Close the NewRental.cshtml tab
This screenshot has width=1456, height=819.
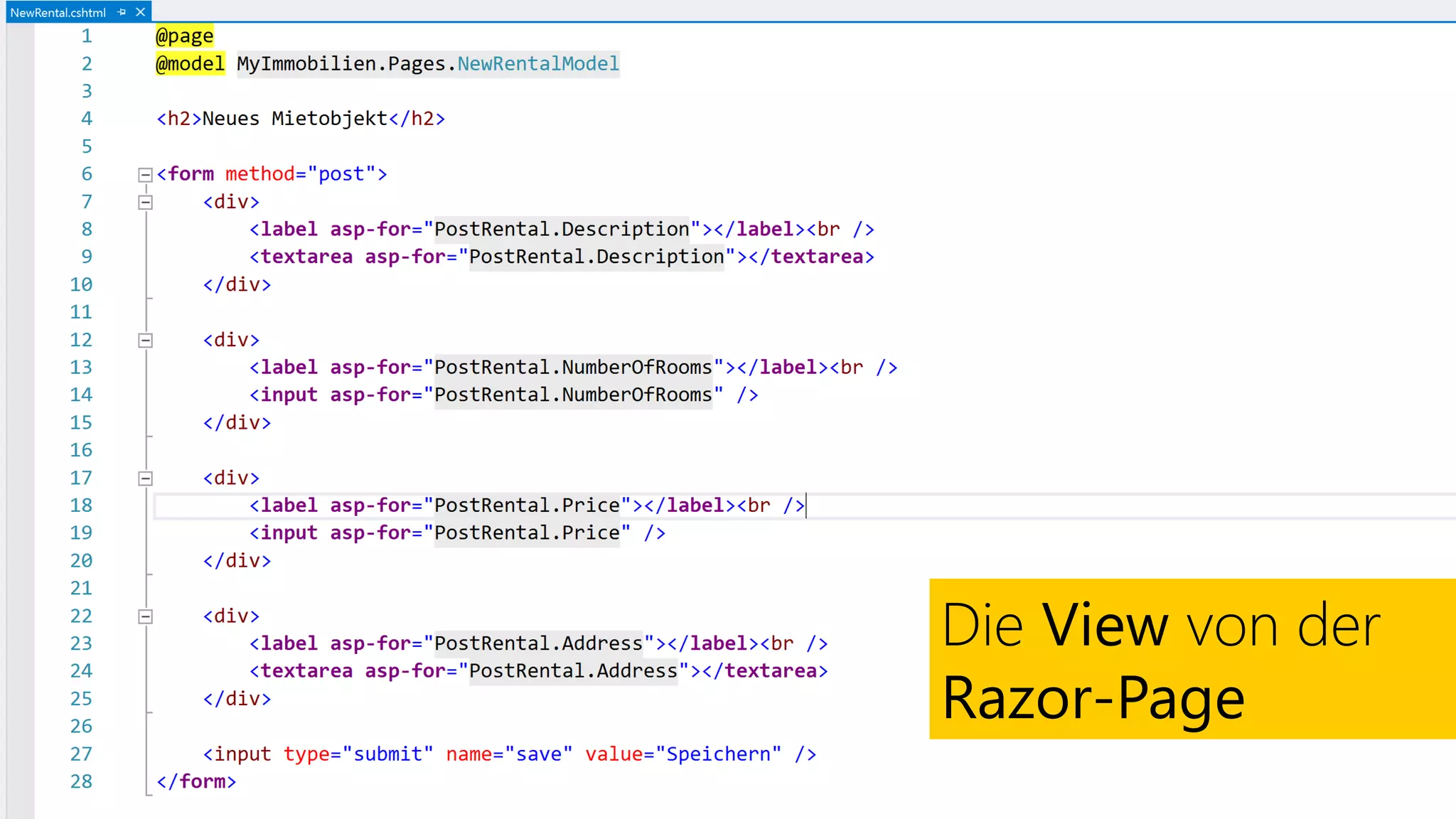(x=140, y=12)
